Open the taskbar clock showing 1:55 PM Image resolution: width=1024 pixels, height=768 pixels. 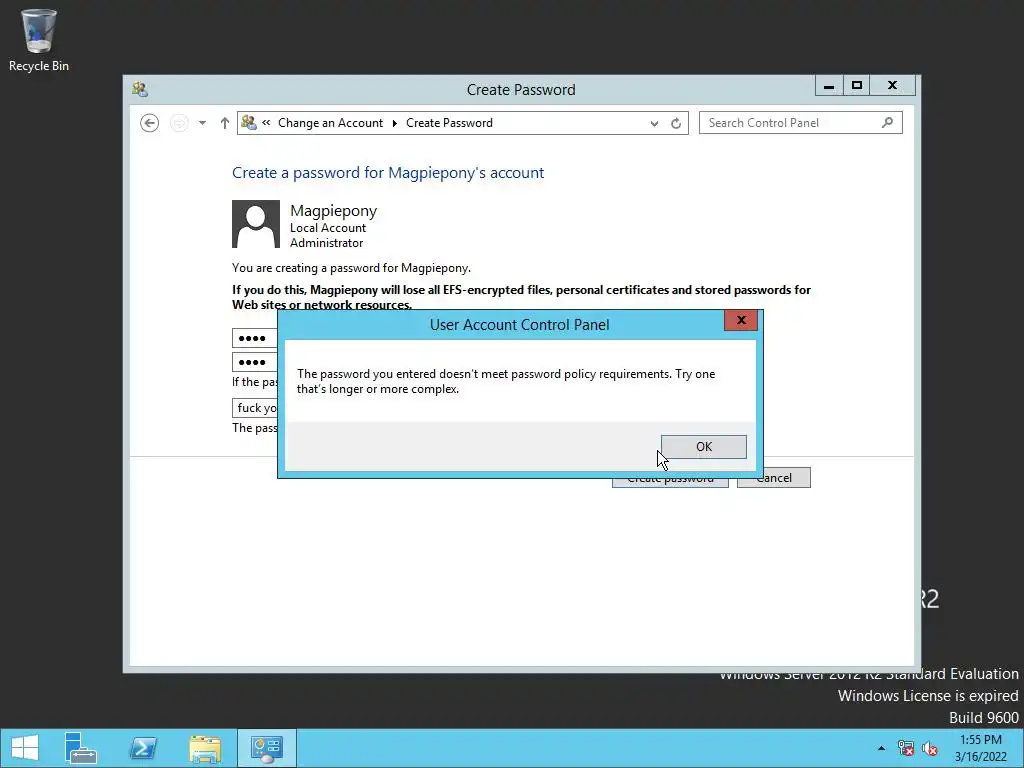tap(980, 748)
